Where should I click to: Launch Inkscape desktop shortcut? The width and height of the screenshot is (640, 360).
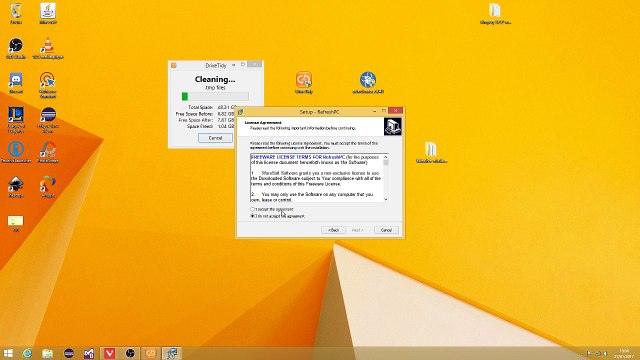coord(16,187)
